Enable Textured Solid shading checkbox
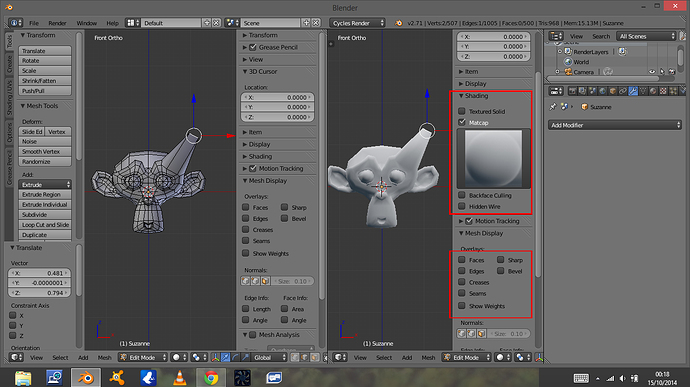The width and height of the screenshot is (690, 387). (x=462, y=111)
